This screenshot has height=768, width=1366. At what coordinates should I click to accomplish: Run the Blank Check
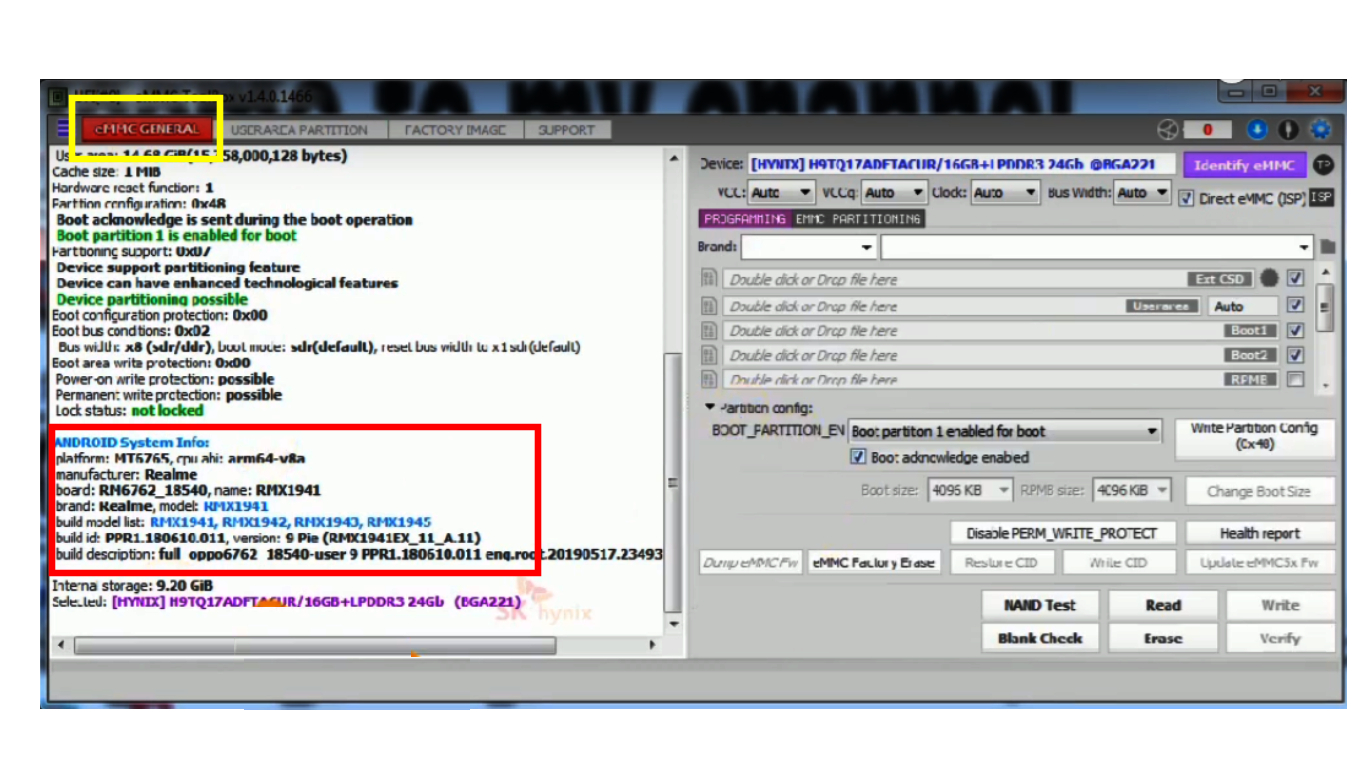point(1040,638)
